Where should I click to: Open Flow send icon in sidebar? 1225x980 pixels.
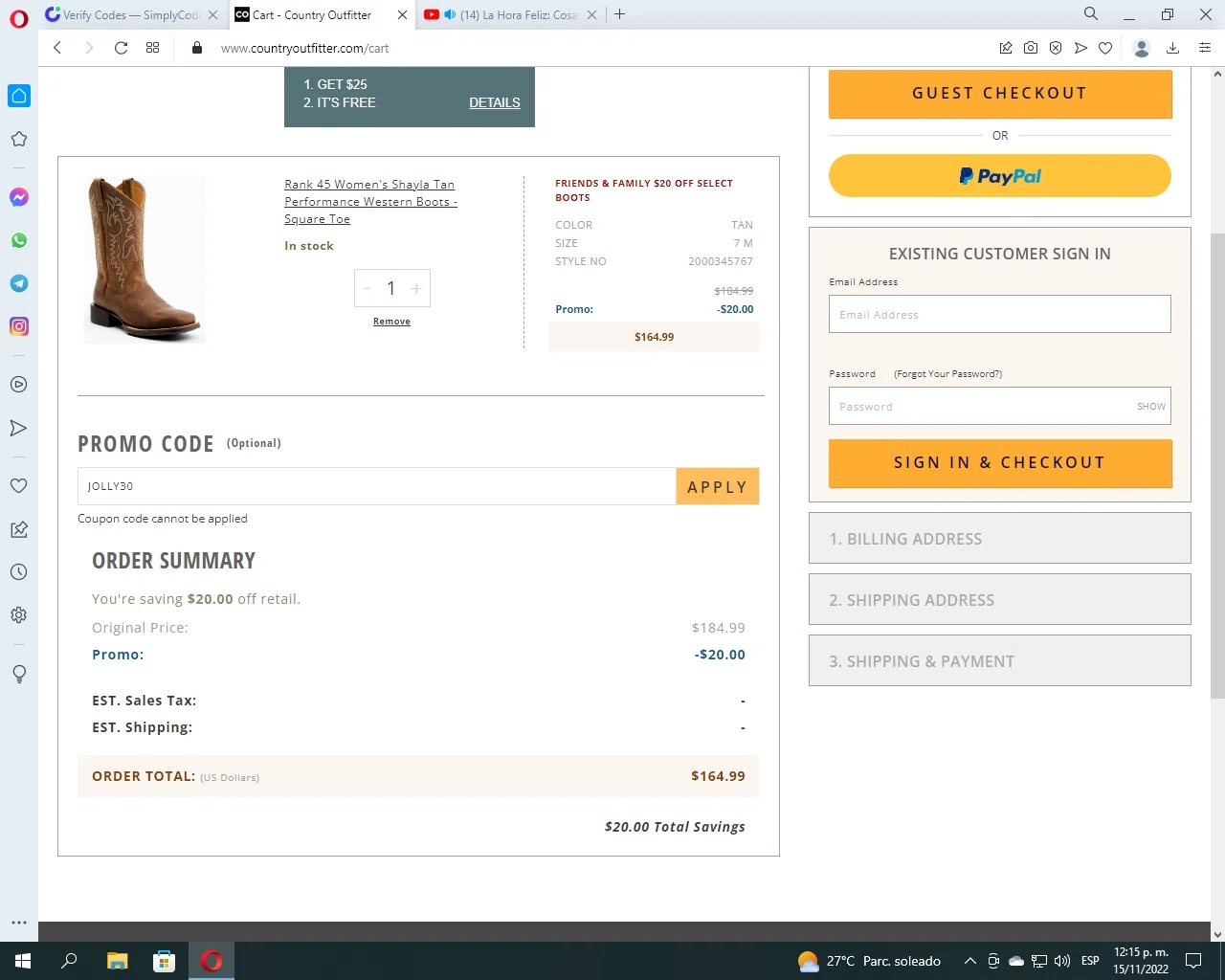[18, 428]
